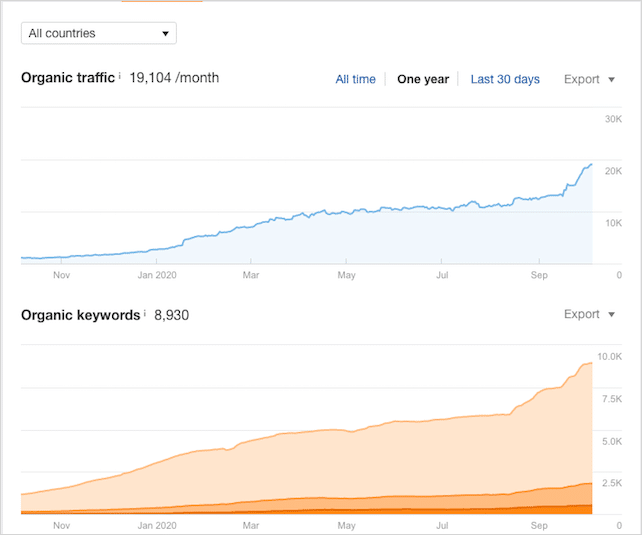
Task: Click the 30K axis label
Action: 613,120
